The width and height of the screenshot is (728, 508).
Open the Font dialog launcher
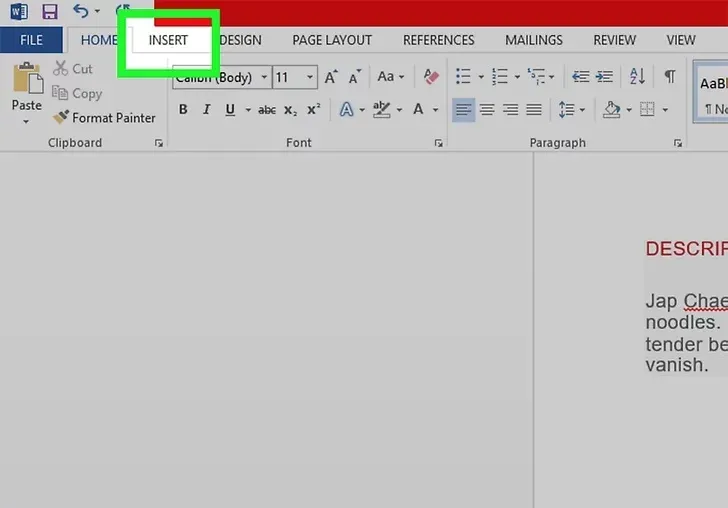click(x=438, y=143)
